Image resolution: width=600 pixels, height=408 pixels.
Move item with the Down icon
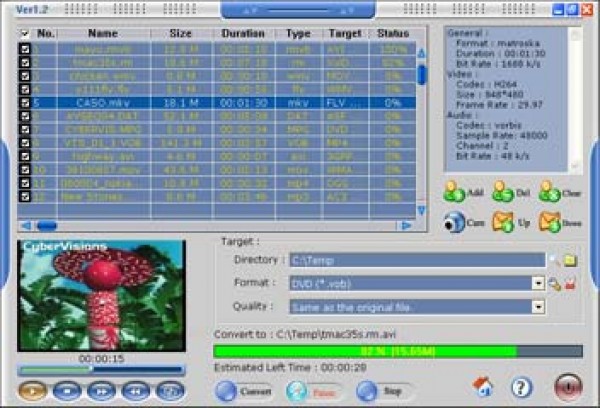pos(550,222)
